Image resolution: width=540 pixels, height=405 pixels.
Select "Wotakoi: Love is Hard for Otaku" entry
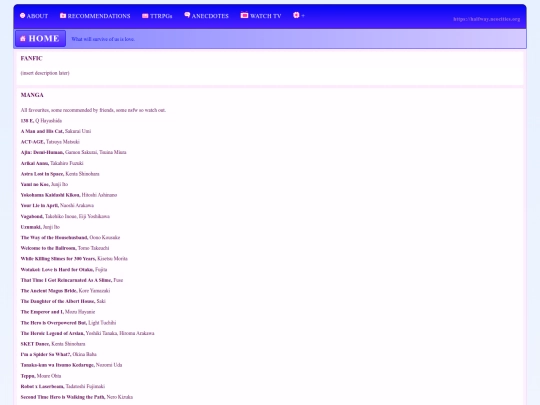point(64,270)
